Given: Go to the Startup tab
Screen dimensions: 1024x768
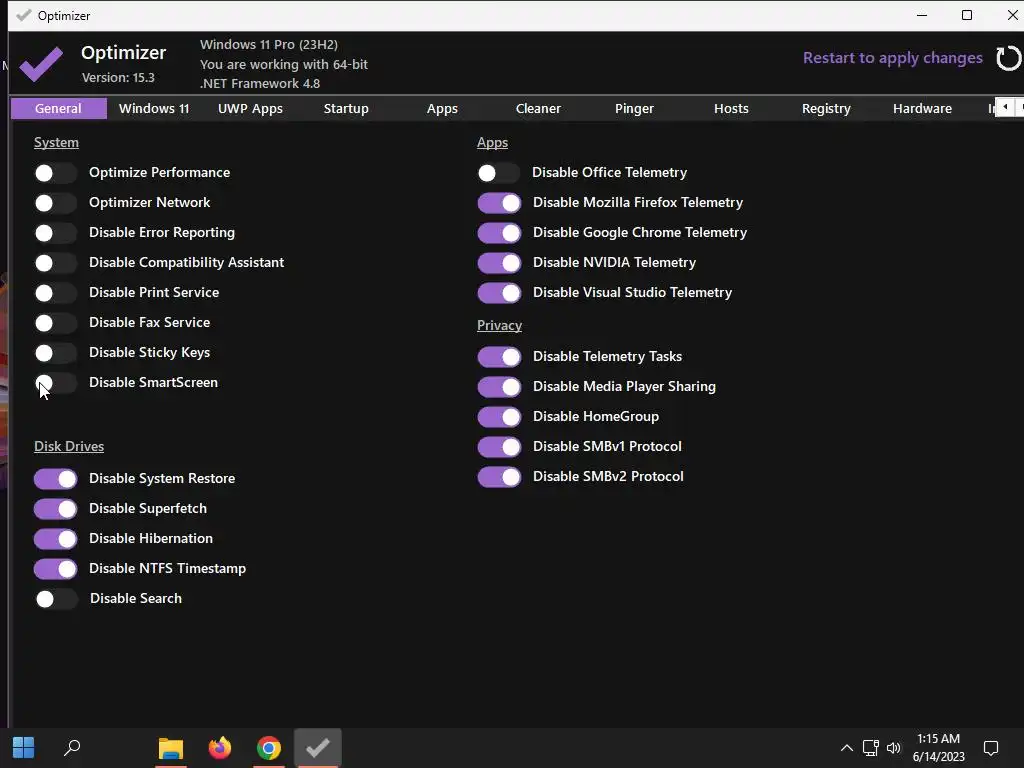Looking at the screenshot, I should point(346,108).
